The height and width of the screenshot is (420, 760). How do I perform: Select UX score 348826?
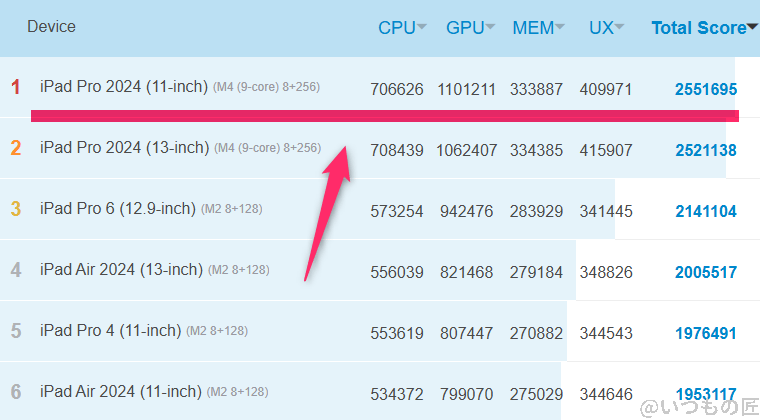click(x=606, y=272)
